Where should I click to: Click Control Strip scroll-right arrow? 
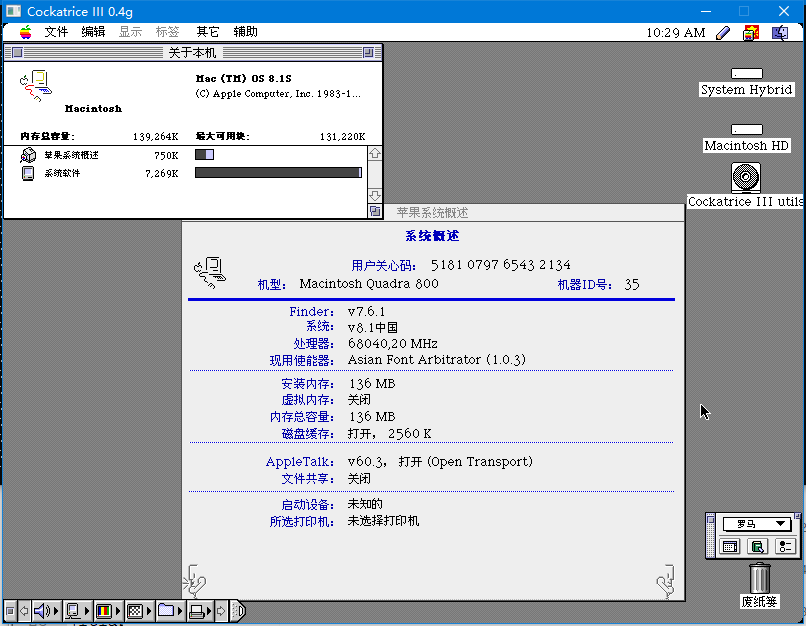click(x=221, y=611)
